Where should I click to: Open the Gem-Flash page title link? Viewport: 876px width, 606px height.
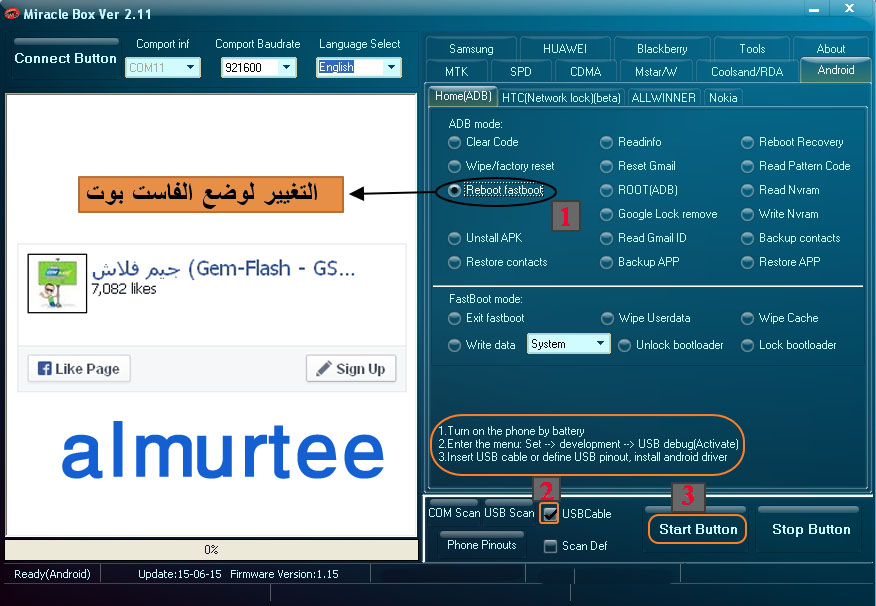tap(223, 269)
